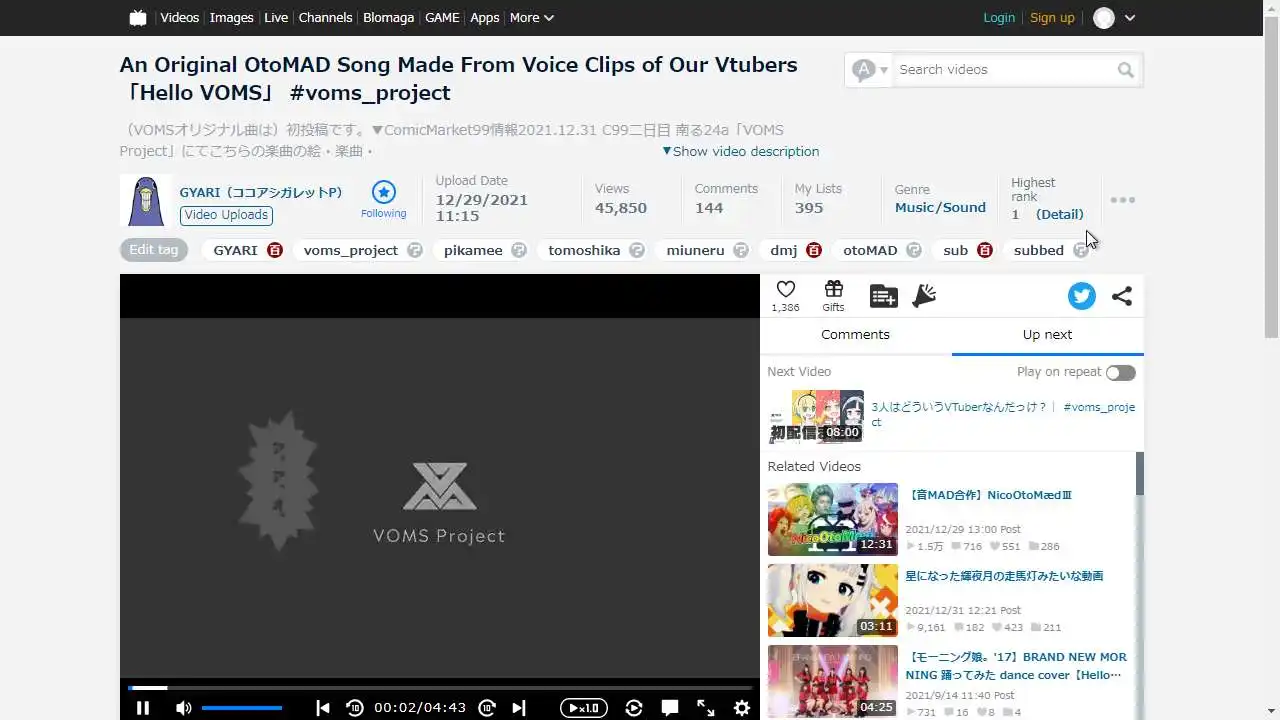This screenshot has height=720, width=1280.
Task: Switch to the Up next tab
Action: (1047, 335)
